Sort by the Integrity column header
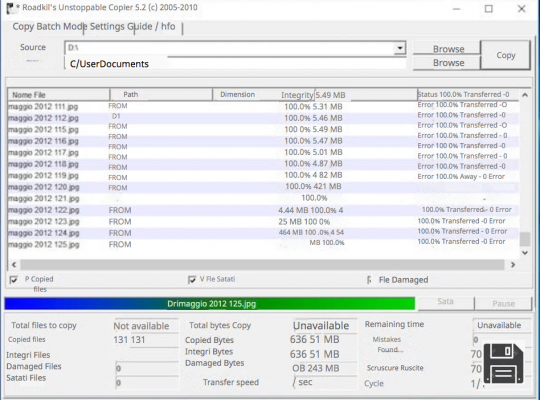 tap(297, 95)
